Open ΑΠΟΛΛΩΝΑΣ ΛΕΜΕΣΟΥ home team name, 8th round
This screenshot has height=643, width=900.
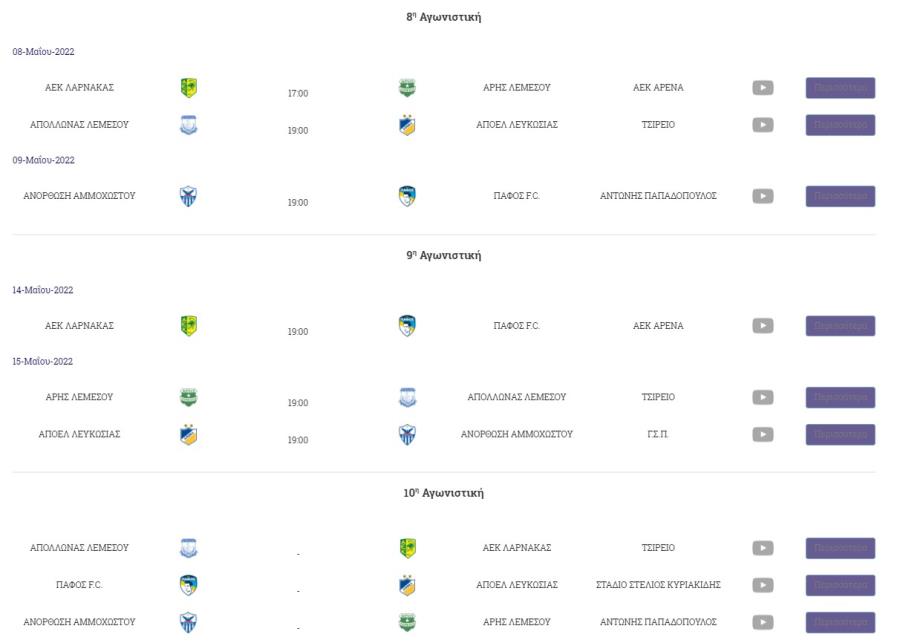[79, 125]
